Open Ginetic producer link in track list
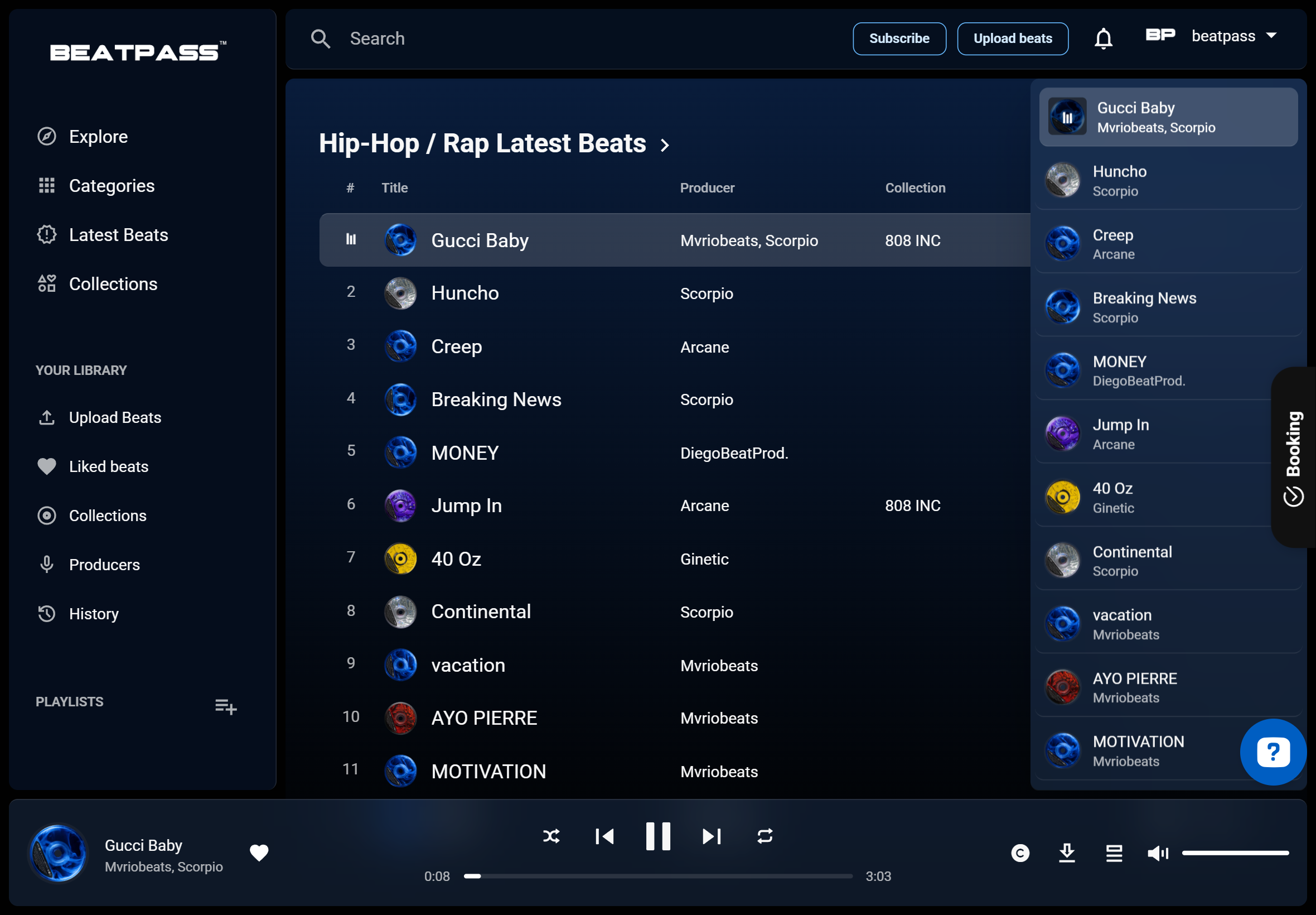 tap(704, 560)
